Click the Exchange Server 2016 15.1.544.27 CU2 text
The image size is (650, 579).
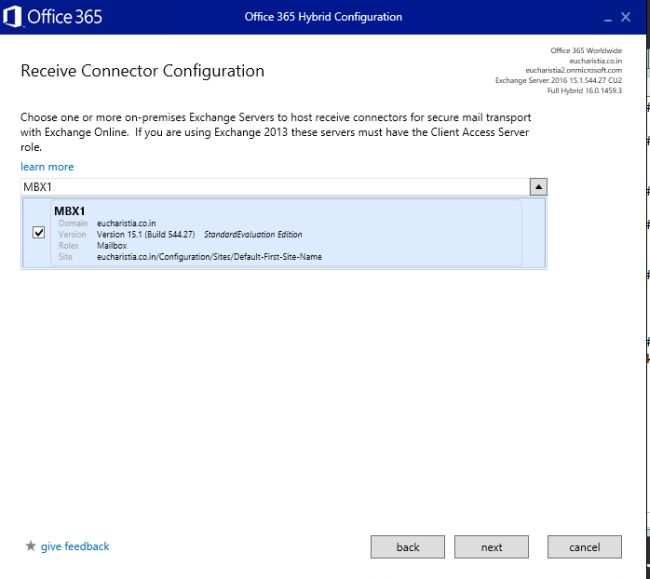coord(558,80)
